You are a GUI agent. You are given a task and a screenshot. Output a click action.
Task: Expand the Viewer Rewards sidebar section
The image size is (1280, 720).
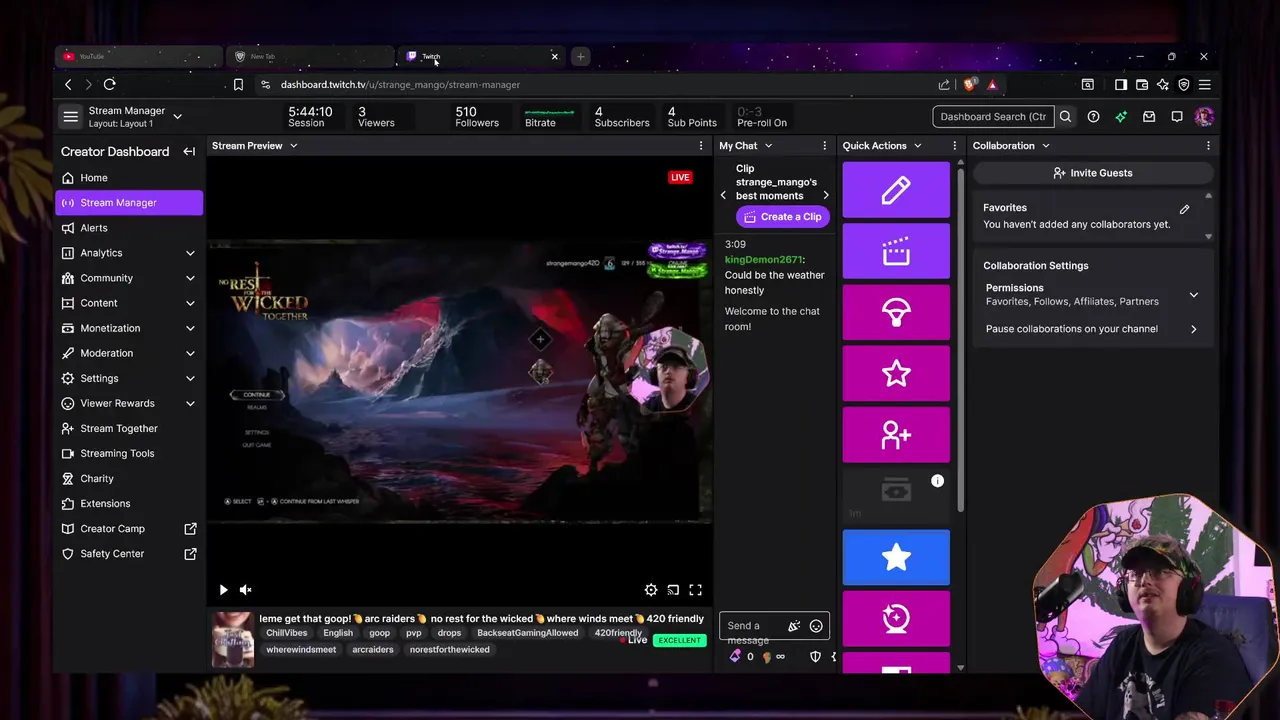tap(190, 403)
